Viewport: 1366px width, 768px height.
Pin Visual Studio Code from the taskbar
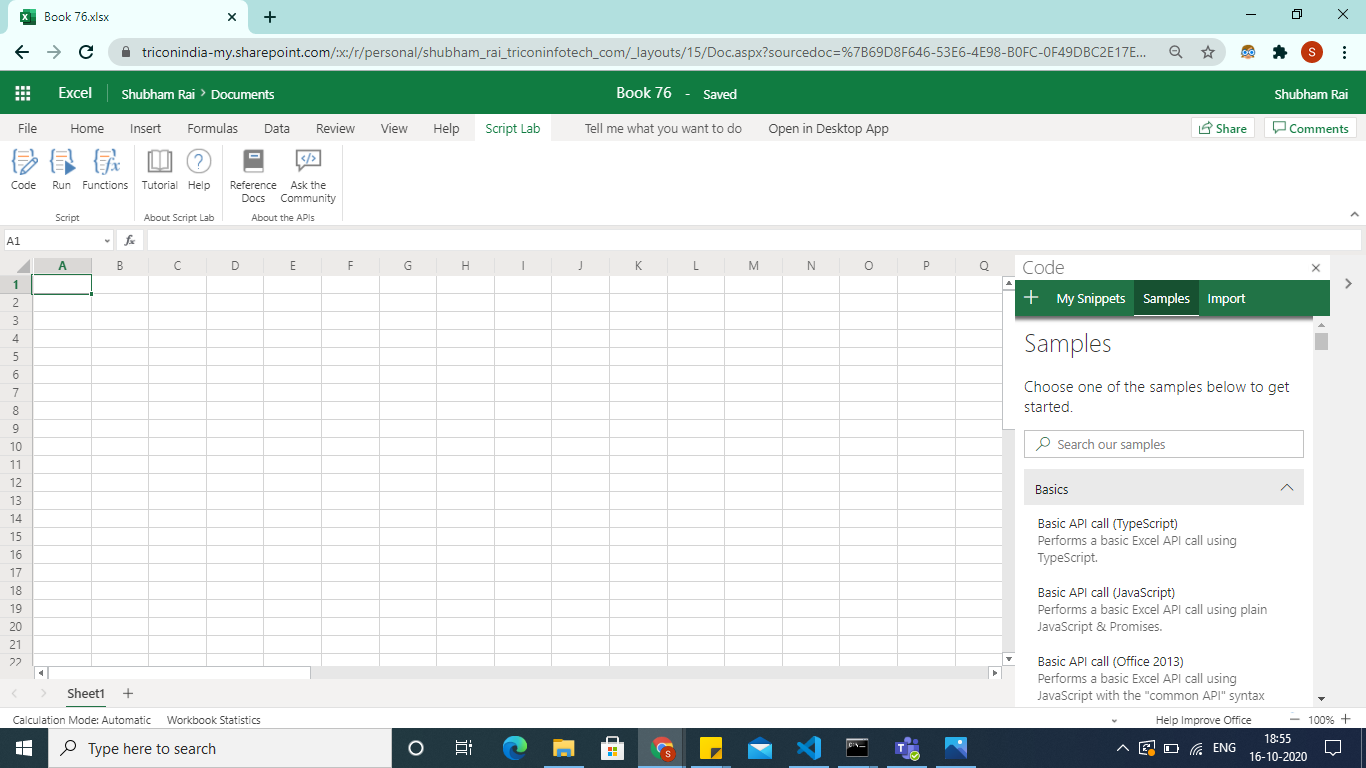[808, 747]
